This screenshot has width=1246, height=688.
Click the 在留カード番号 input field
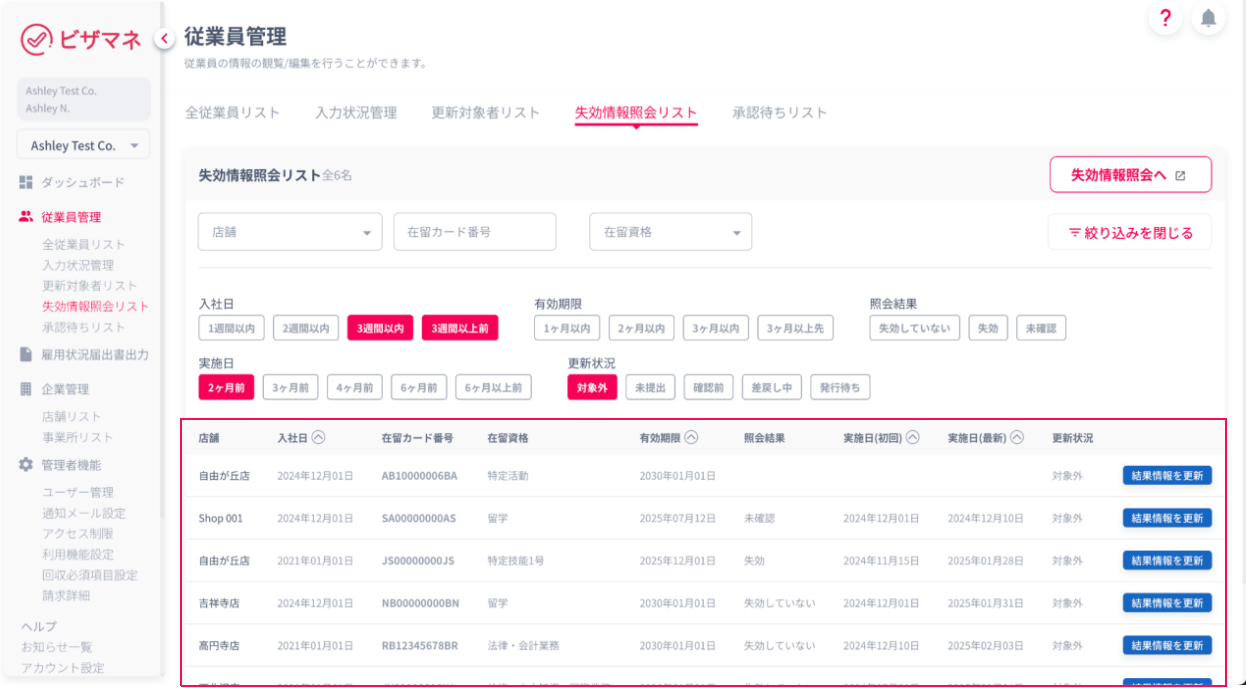tap(474, 232)
